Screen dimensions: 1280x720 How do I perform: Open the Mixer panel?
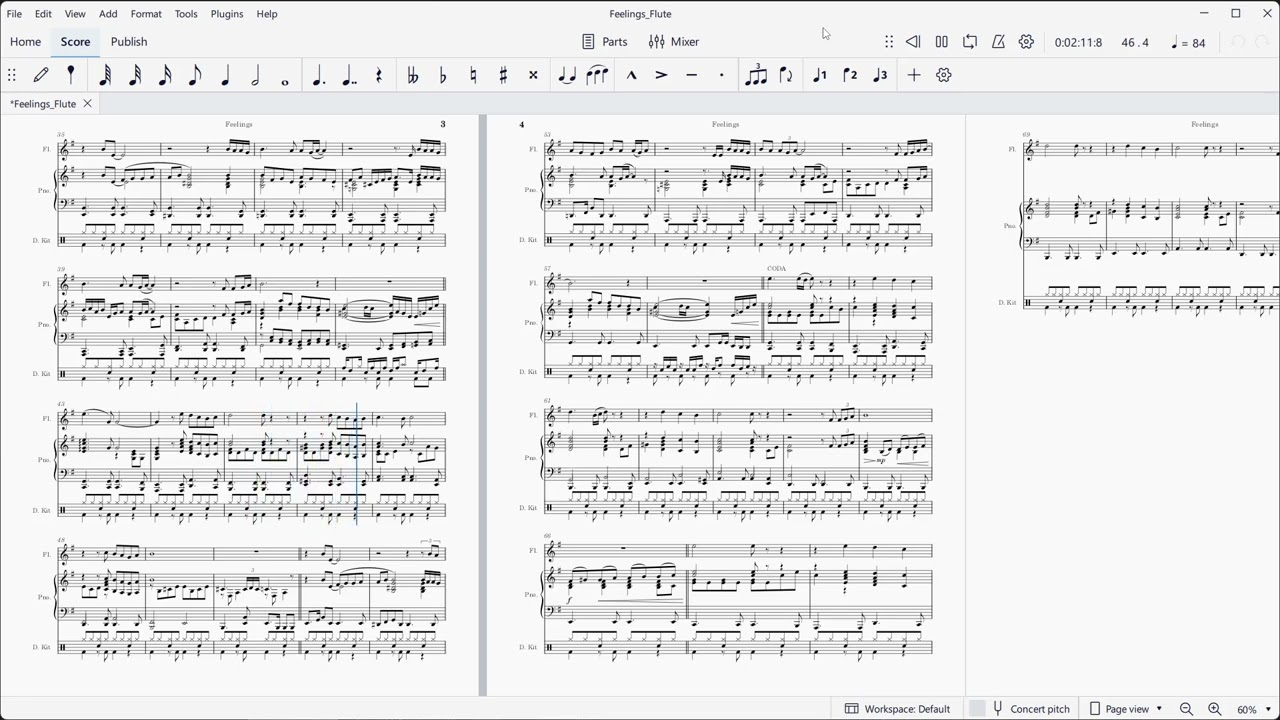[674, 42]
